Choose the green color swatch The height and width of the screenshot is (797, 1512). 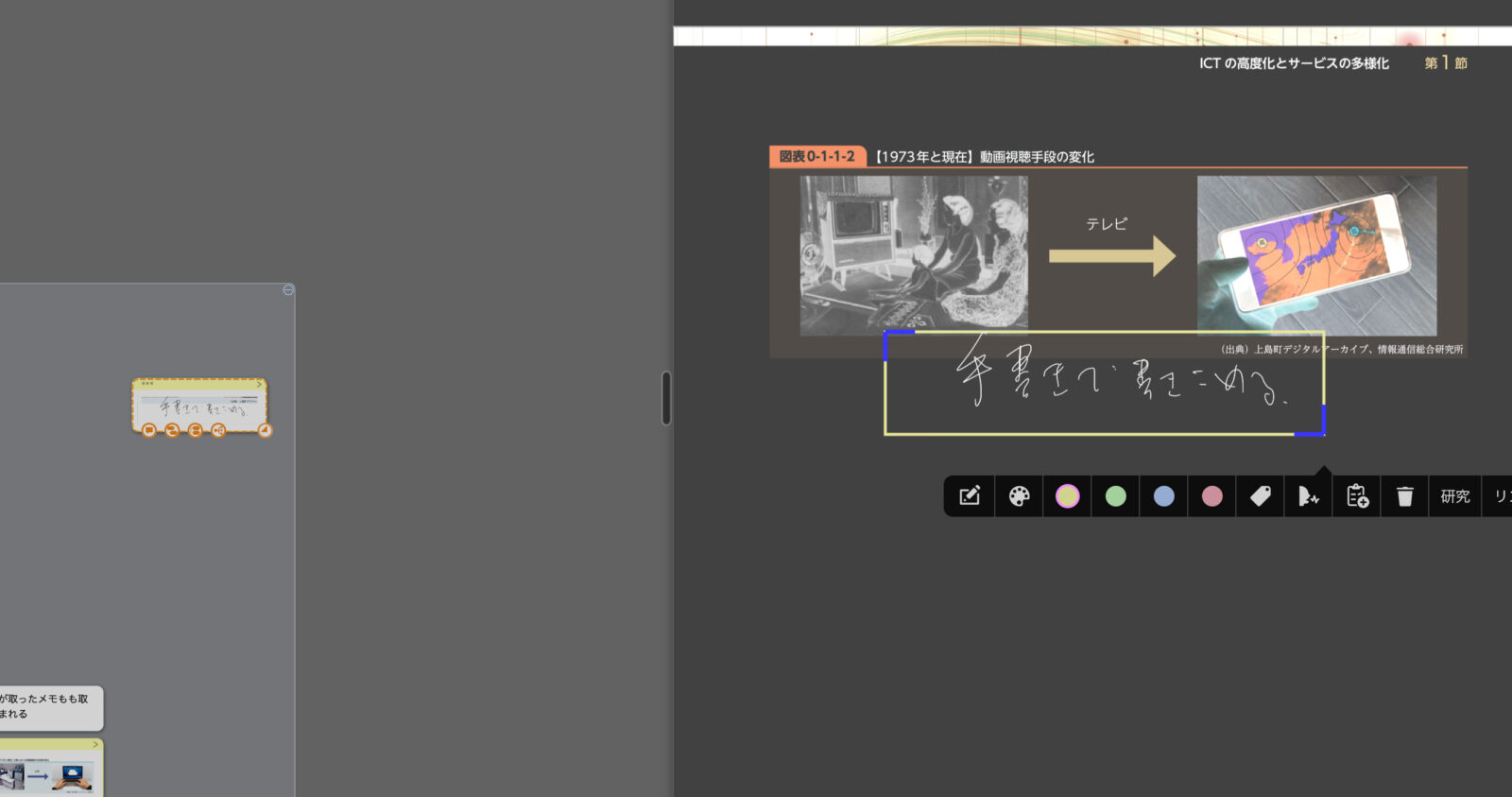tap(1115, 496)
